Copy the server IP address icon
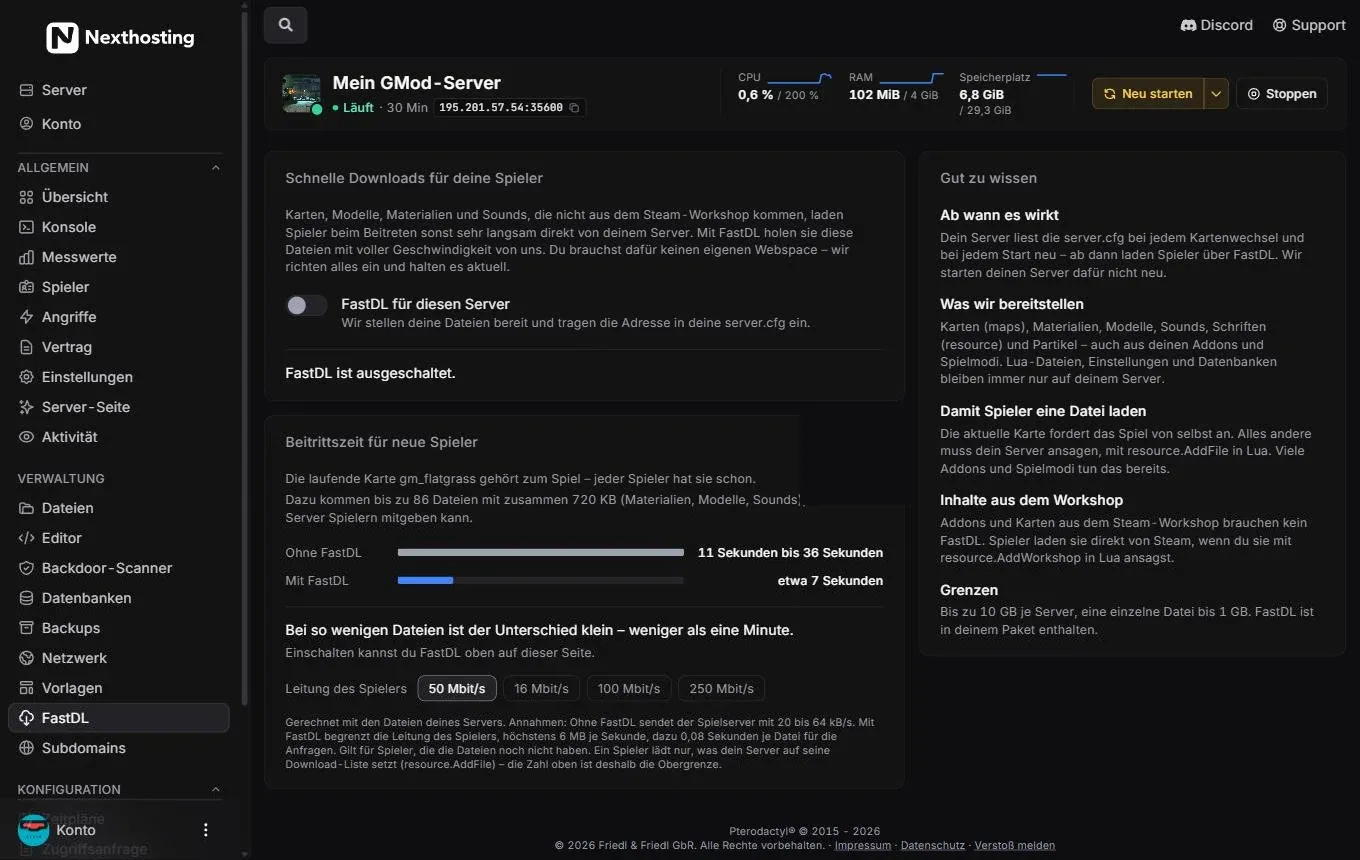 click(574, 108)
